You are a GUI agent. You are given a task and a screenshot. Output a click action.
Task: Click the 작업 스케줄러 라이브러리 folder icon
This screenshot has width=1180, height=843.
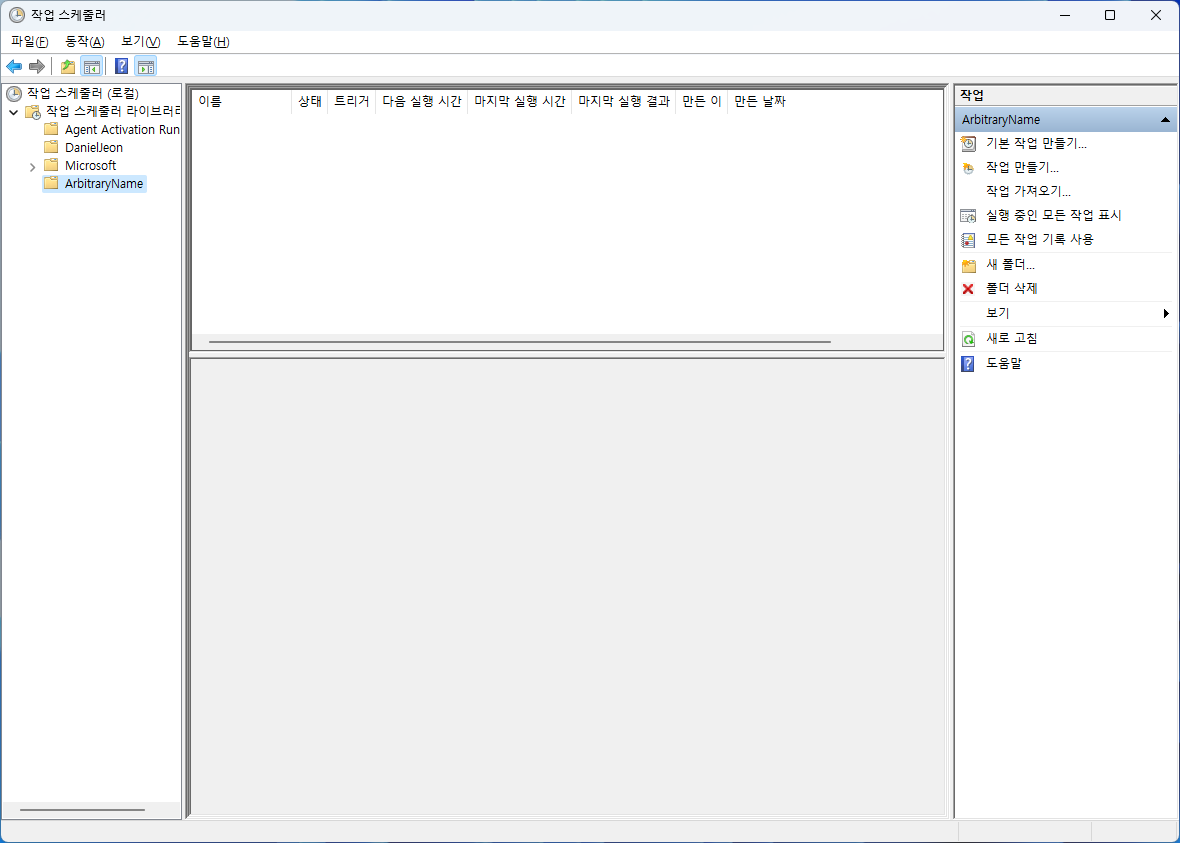[33, 111]
